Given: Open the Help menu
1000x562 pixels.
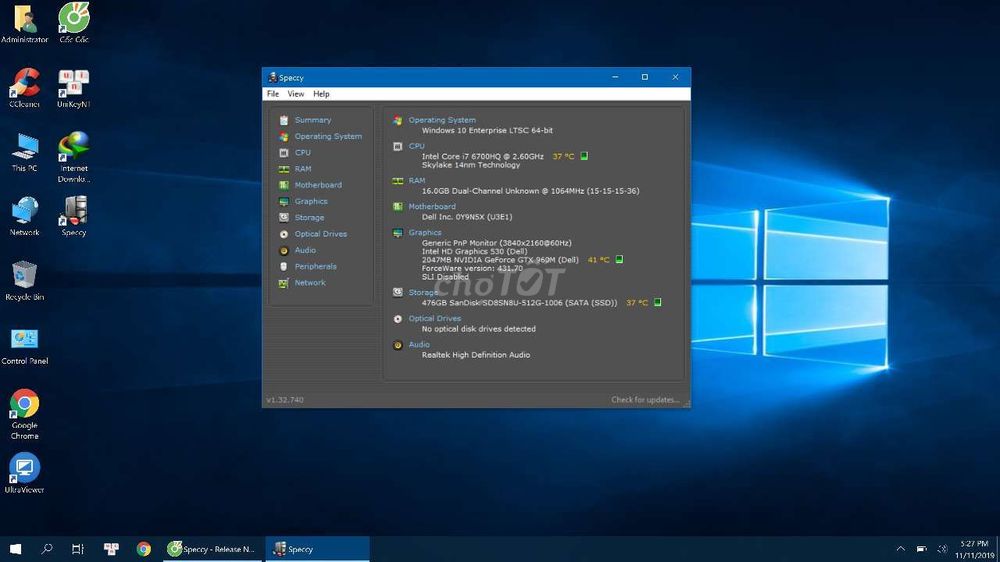Looking at the screenshot, I should point(321,94).
